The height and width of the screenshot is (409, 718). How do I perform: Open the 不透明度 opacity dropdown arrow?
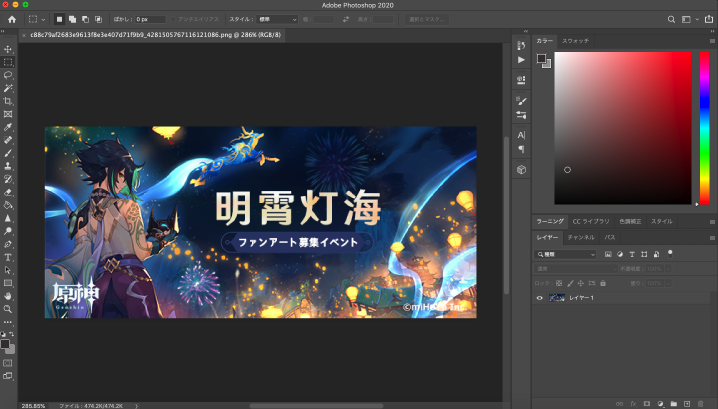(668, 269)
